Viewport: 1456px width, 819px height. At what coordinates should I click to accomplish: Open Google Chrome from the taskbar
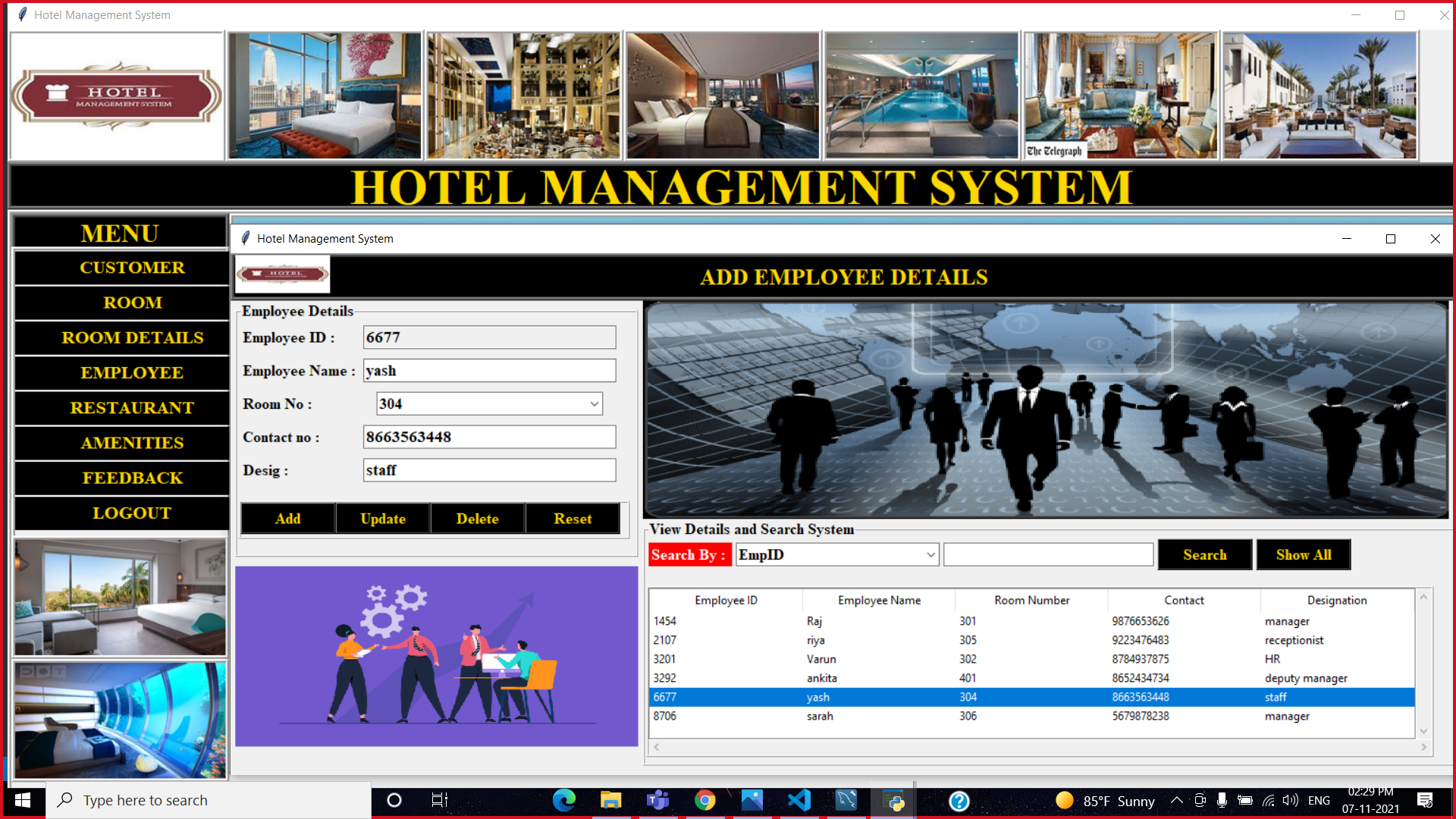point(704,800)
